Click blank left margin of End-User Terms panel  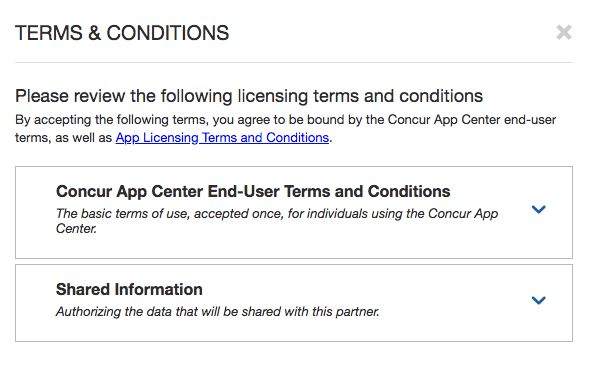[x=36, y=212]
